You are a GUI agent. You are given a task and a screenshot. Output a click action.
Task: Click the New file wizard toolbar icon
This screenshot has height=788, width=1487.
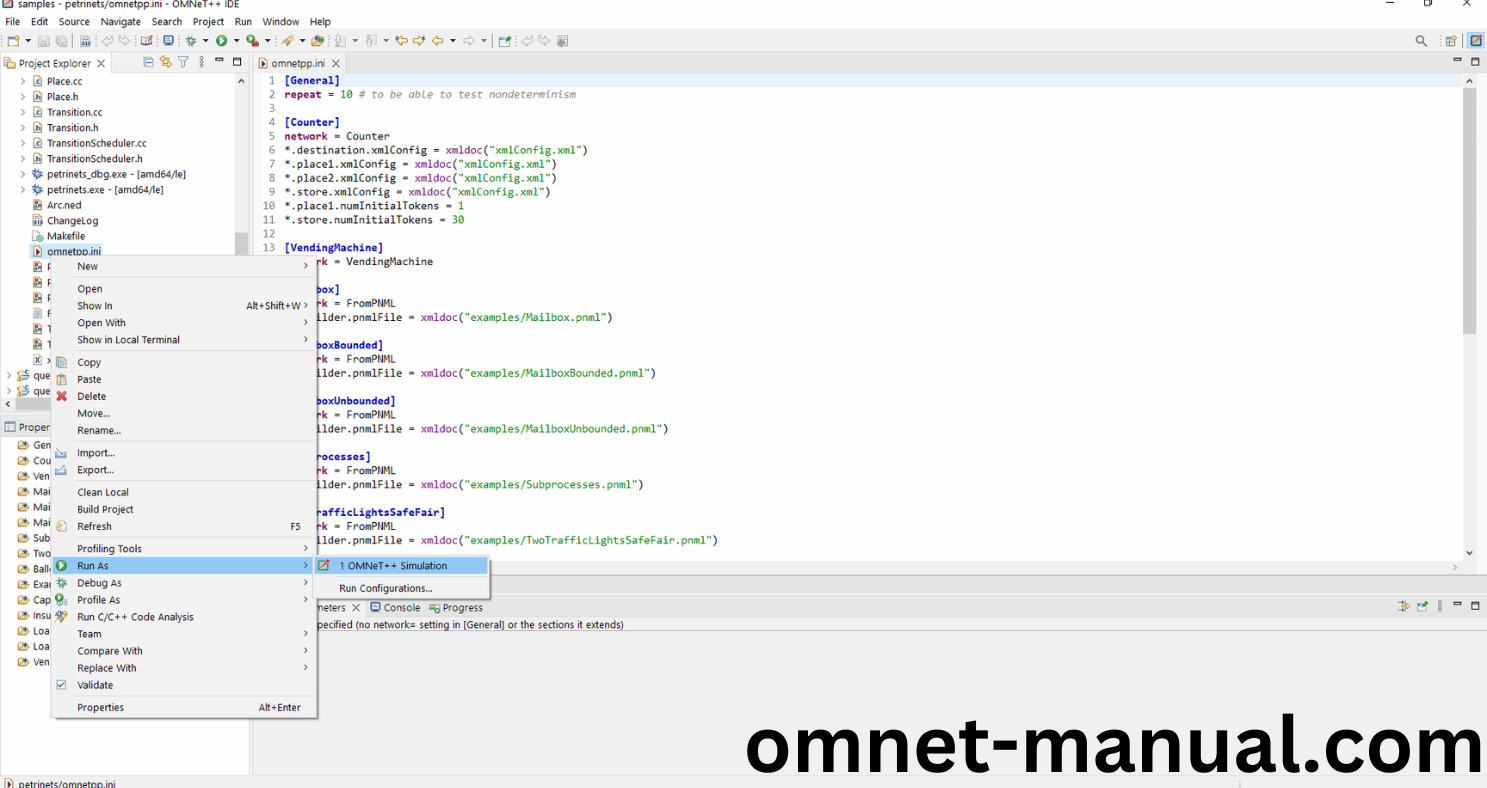13,41
